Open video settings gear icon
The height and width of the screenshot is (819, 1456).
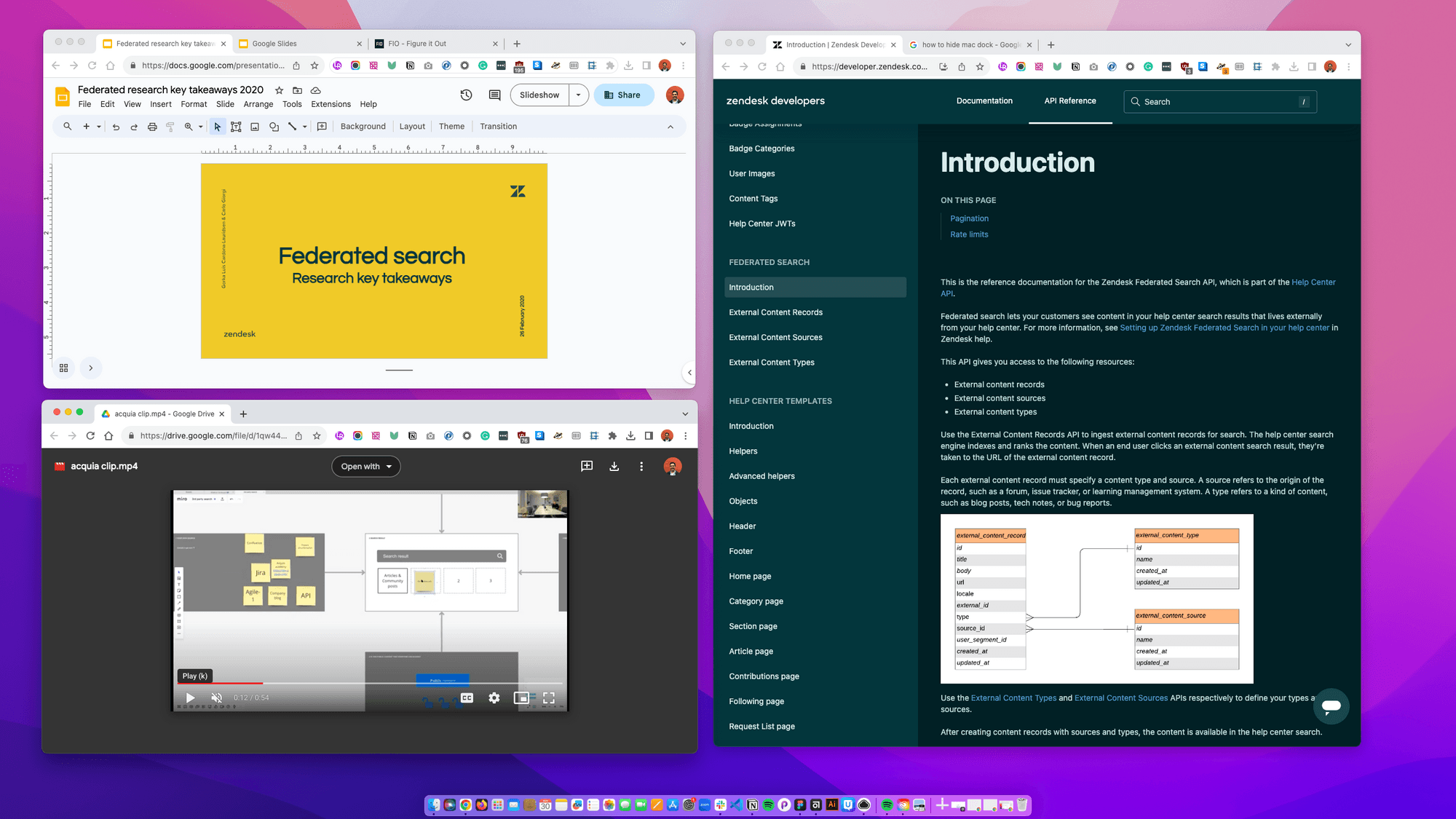click(x=494, y=697)
